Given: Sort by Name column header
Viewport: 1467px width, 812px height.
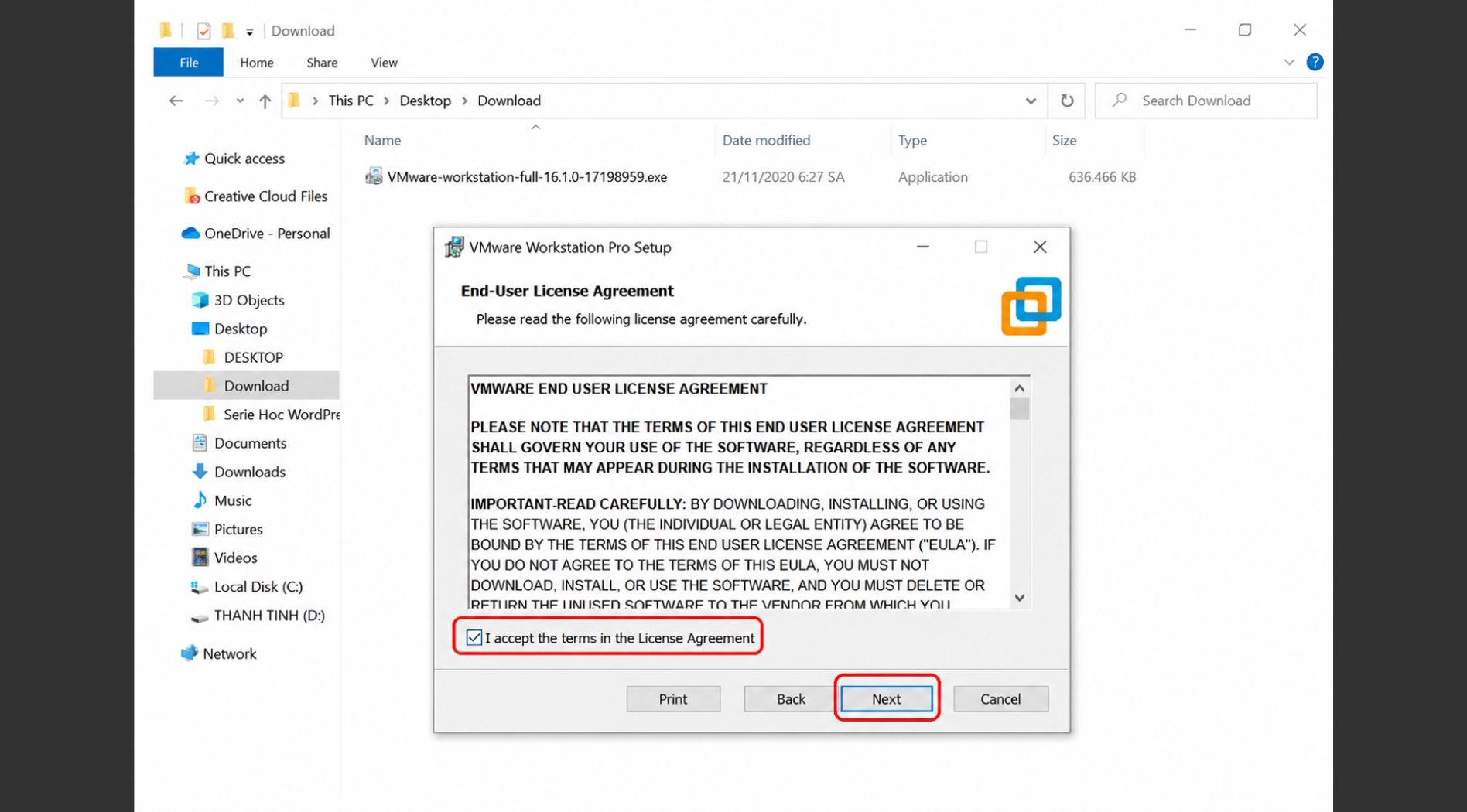Looking at the screenshot, I should [382, 140].
